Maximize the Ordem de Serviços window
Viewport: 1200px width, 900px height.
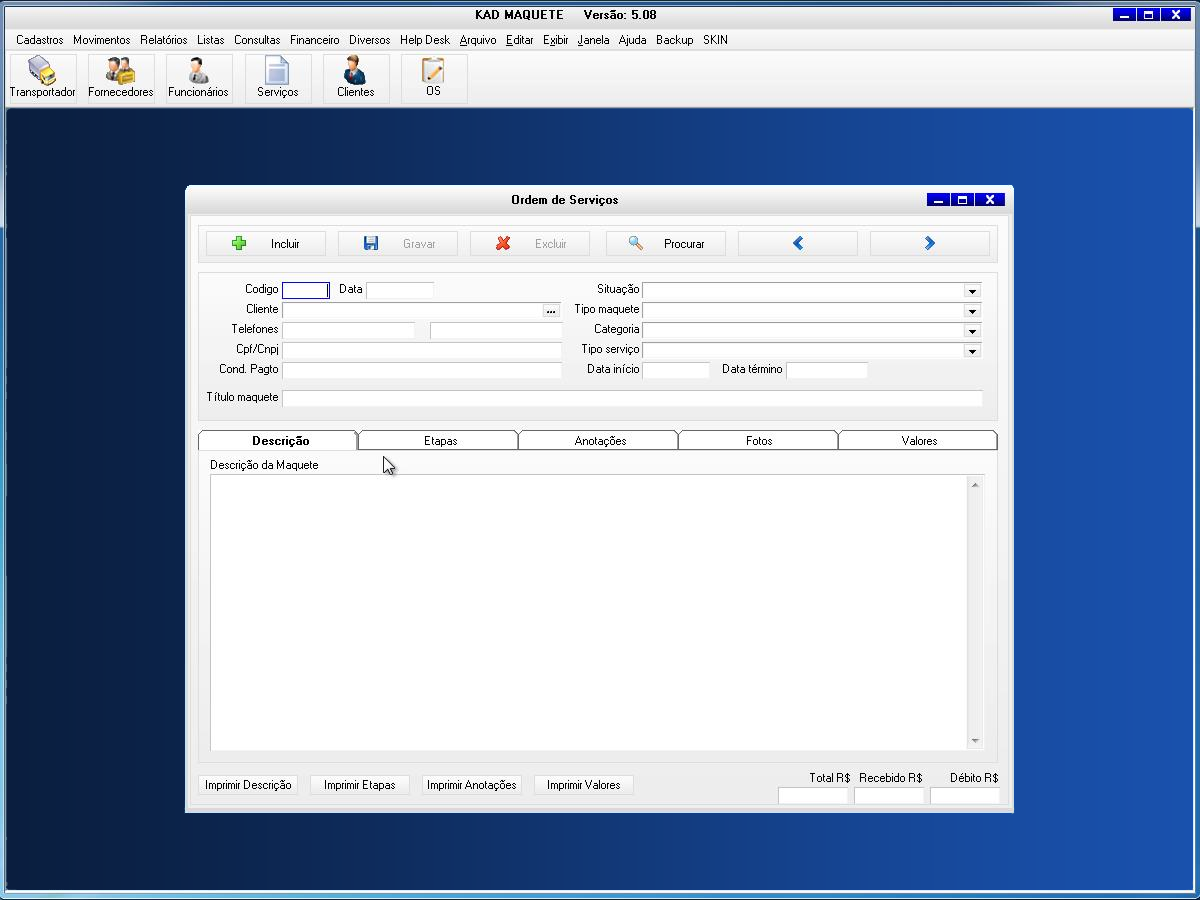tap(962, 200)
